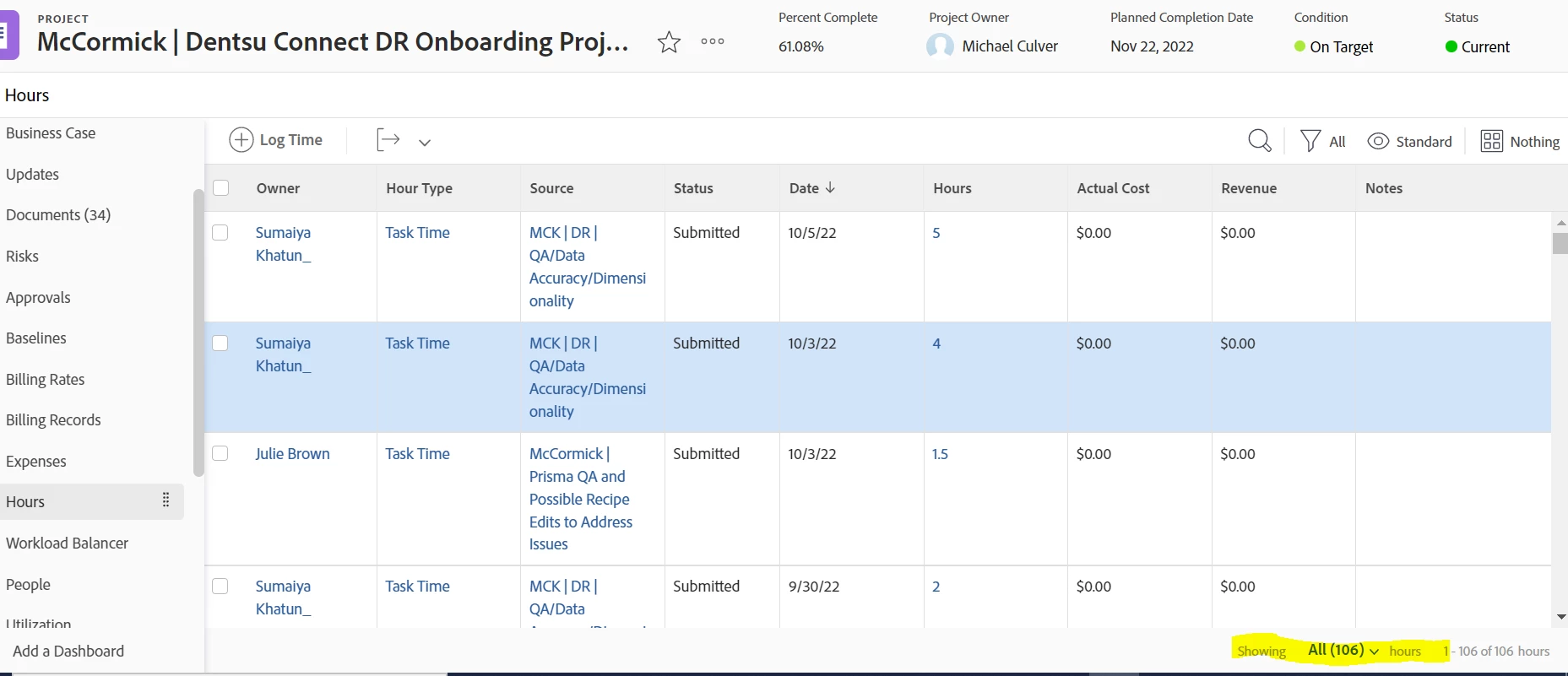Favorite the project with the star icon
Viewport: 1568px width, 676px height.
point(669,42)
